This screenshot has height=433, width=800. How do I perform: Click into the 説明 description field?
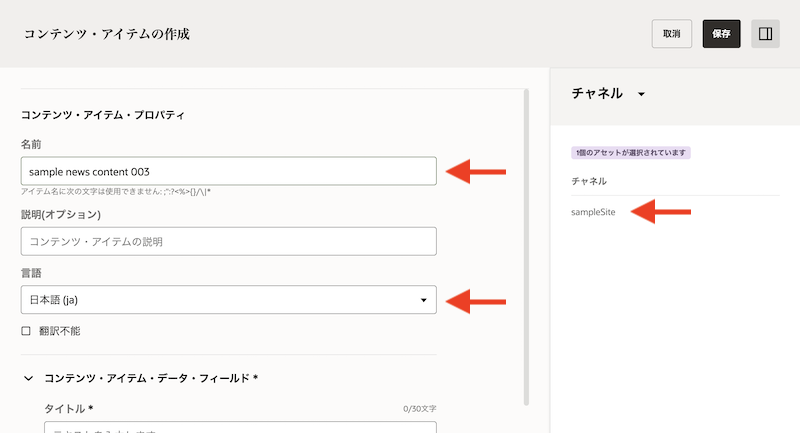(x=228, y=241)
